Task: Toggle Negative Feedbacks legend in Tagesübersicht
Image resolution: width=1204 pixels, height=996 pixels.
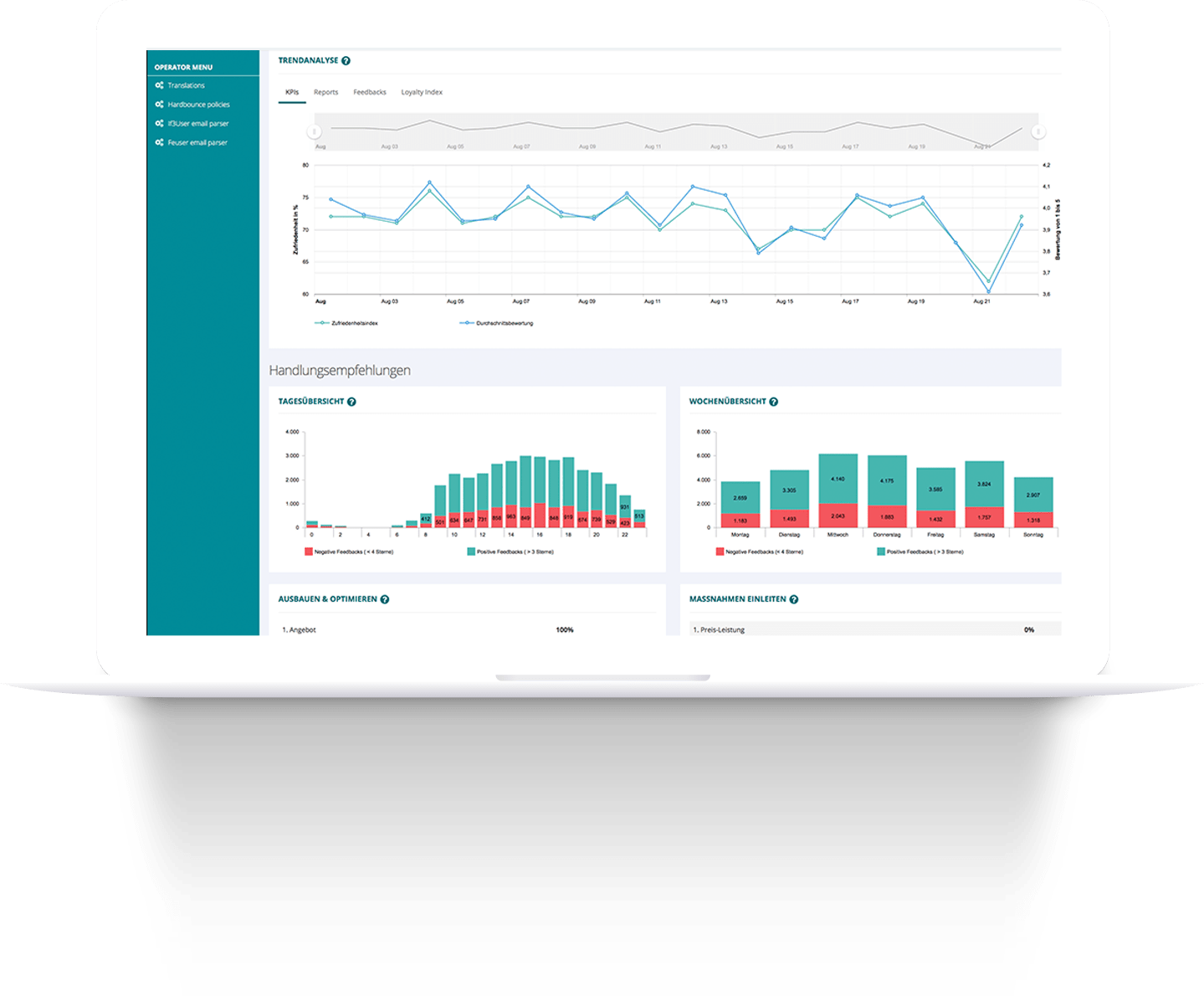Action: [349, 552]
